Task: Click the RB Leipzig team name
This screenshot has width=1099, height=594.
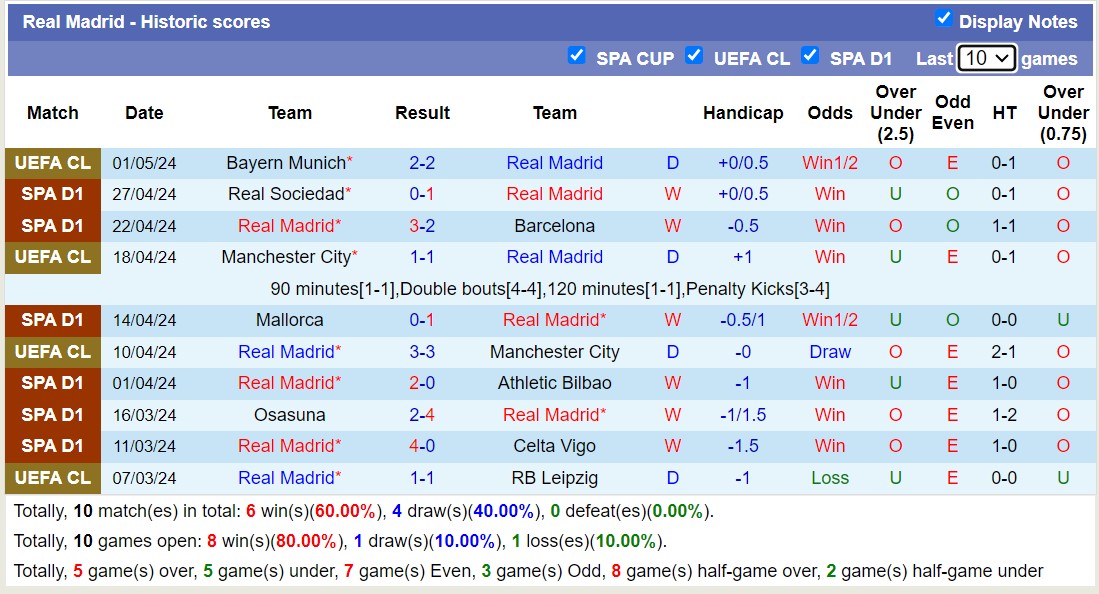Action: pyautogui.click(x=555, y=478)
